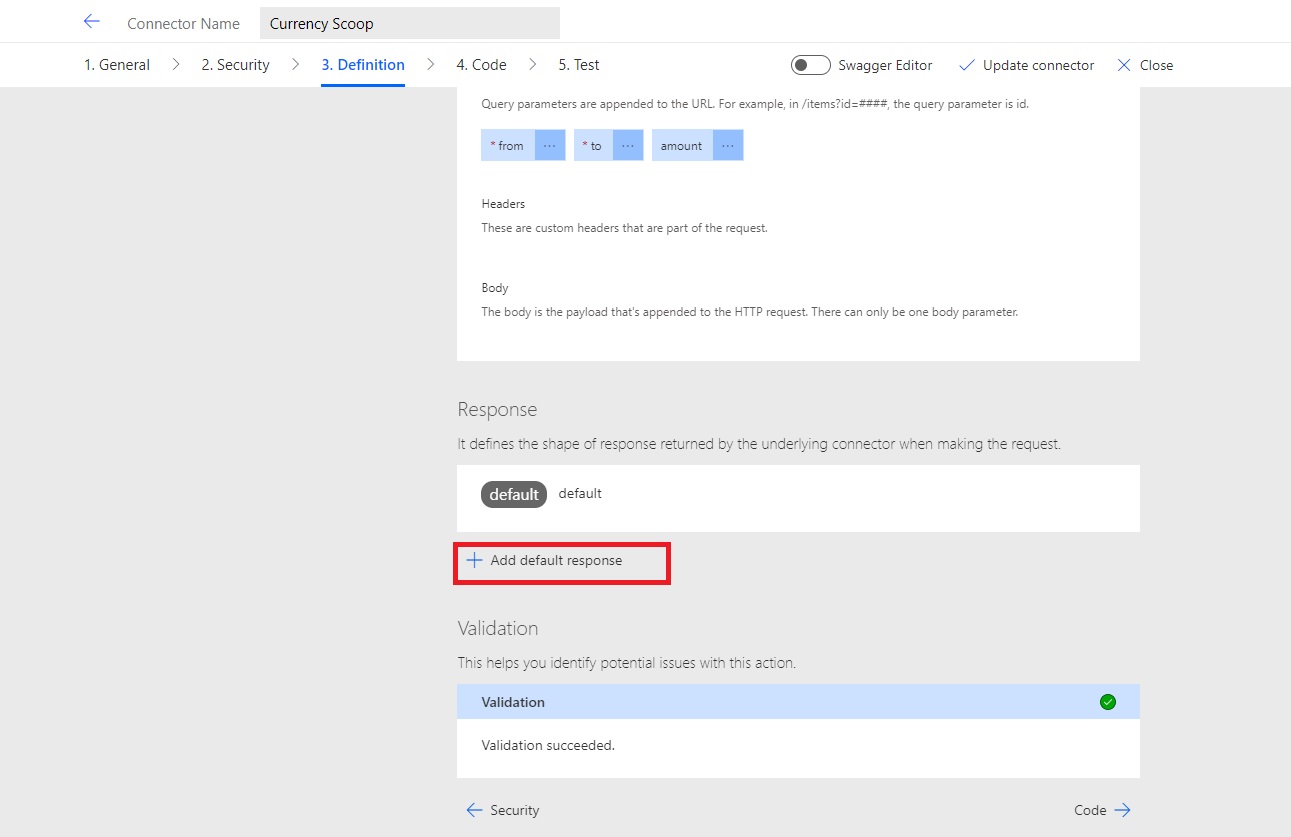Click the forward arrow next to Code

(1120, 810)
